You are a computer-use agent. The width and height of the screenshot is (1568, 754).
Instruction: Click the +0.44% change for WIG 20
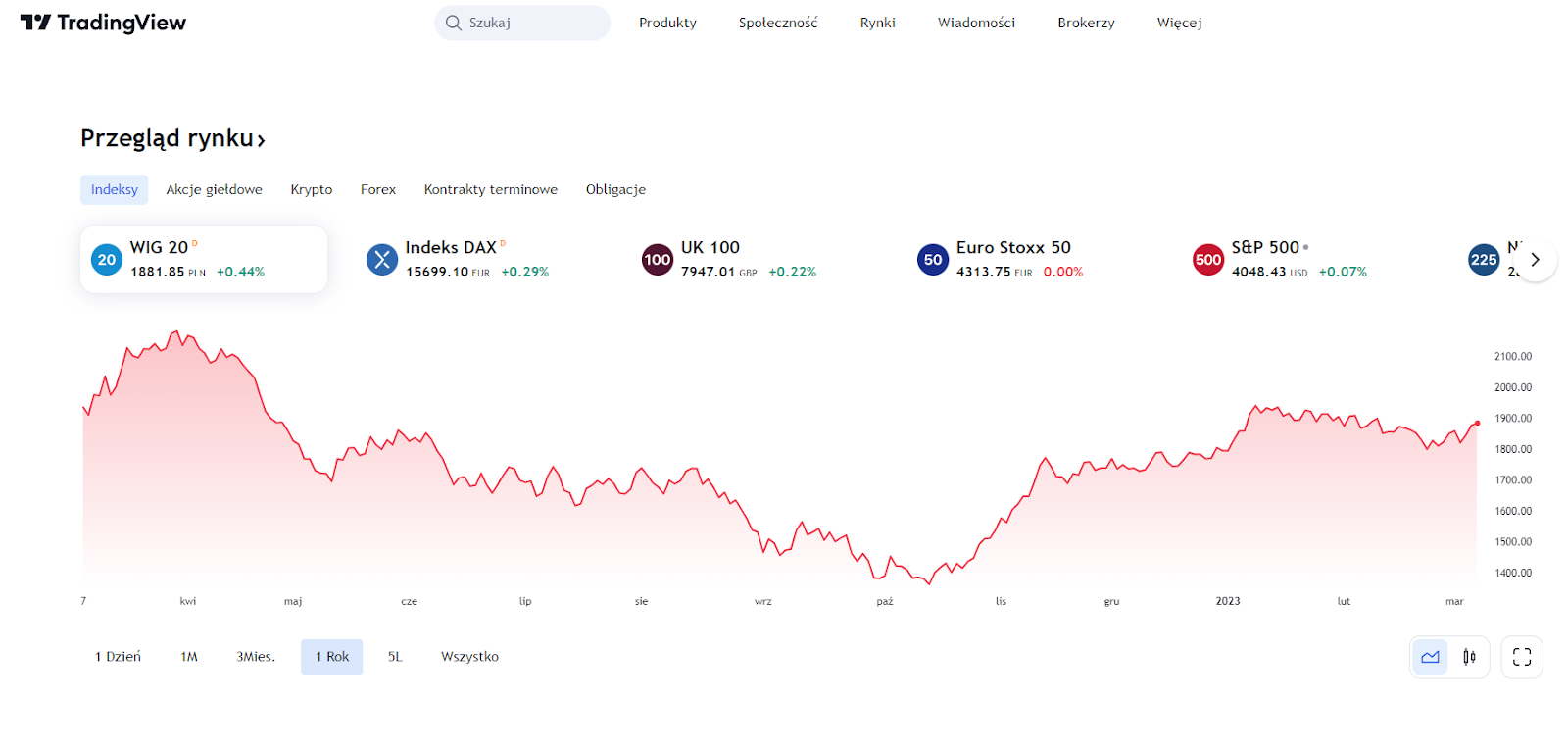tap(241, 272)
